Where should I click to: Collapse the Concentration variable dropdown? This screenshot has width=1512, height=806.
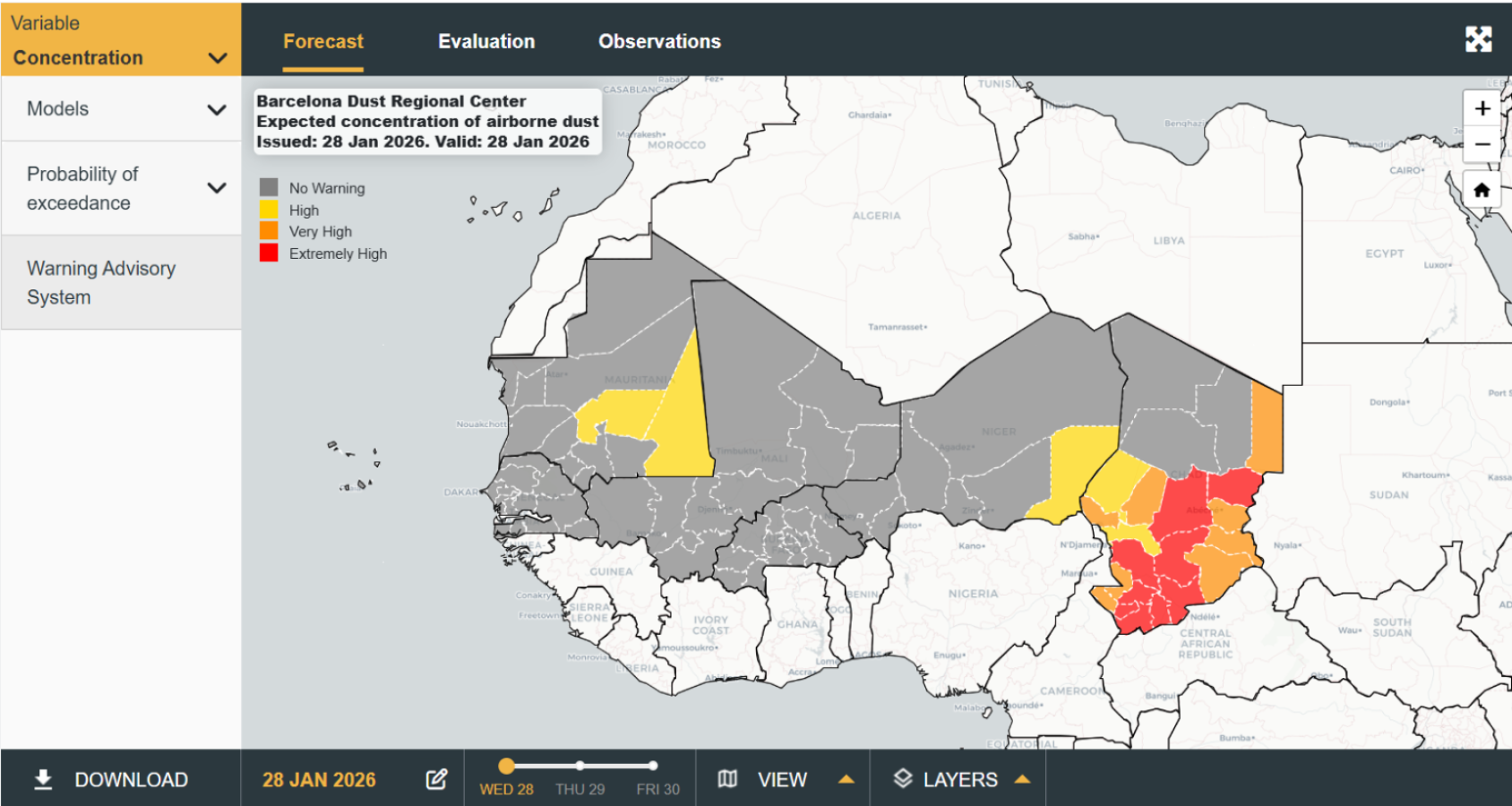pyautogui.click(x=216, y=57)
